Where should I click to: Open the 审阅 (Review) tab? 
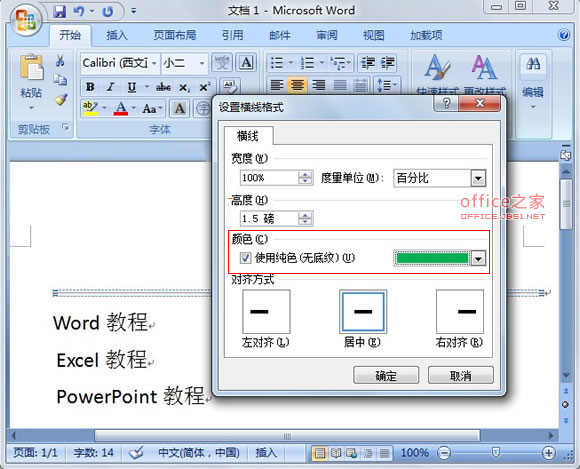pos(327,35)
